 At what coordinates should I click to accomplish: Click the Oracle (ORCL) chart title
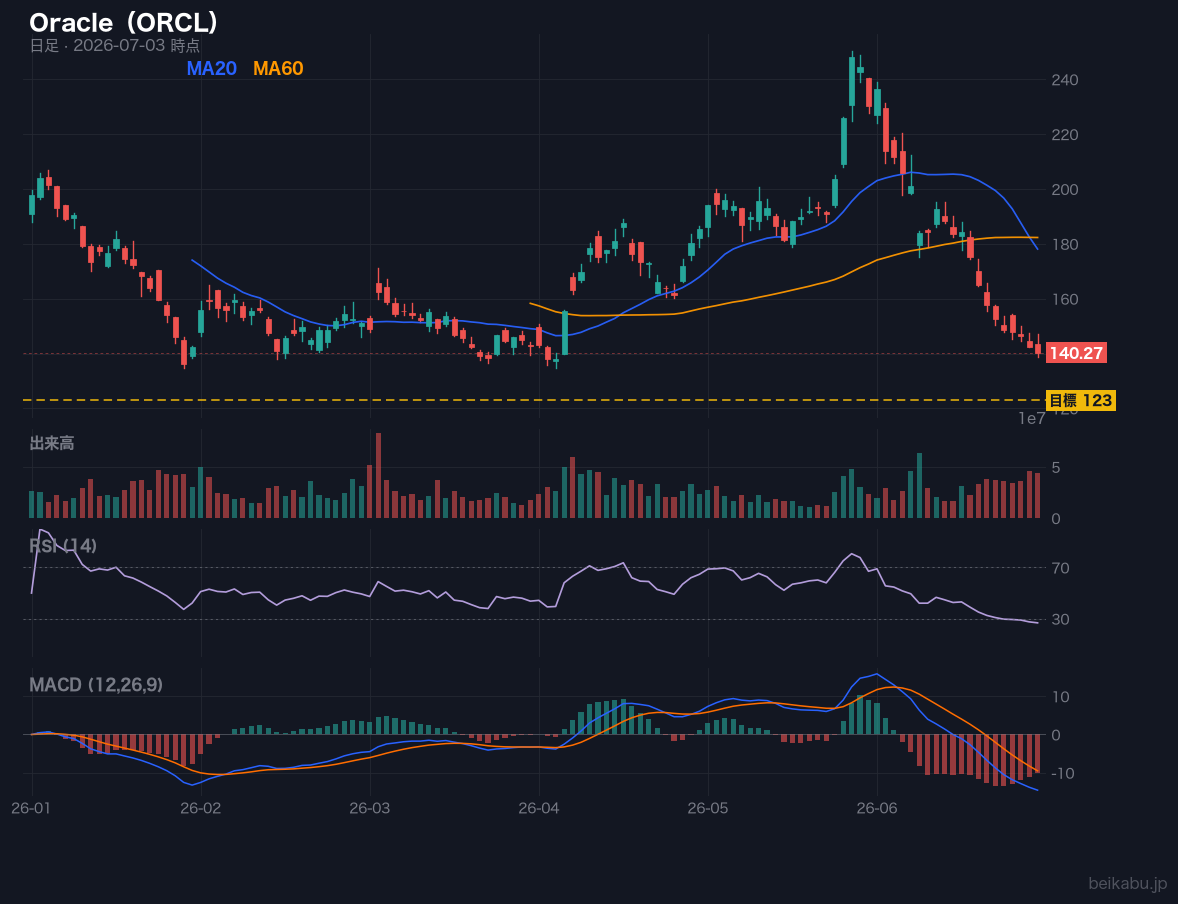(123, 23)
